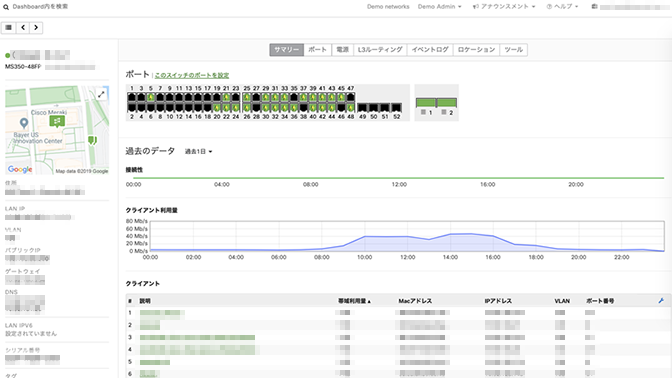
Task: Select switch port 21 icon
Action: [x=226, y=97]
